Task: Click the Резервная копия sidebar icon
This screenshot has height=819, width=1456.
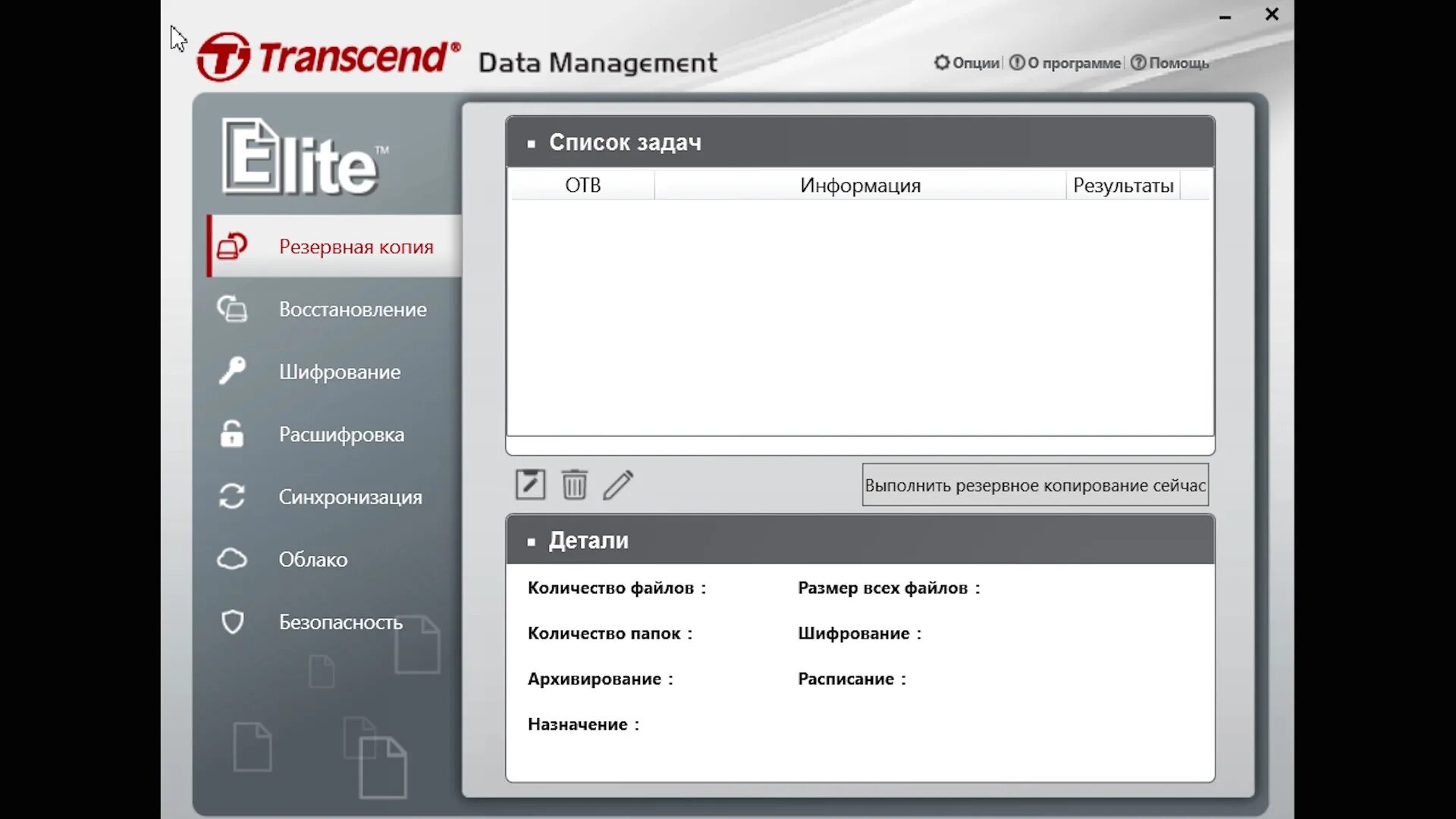Action: click(232, 246)
